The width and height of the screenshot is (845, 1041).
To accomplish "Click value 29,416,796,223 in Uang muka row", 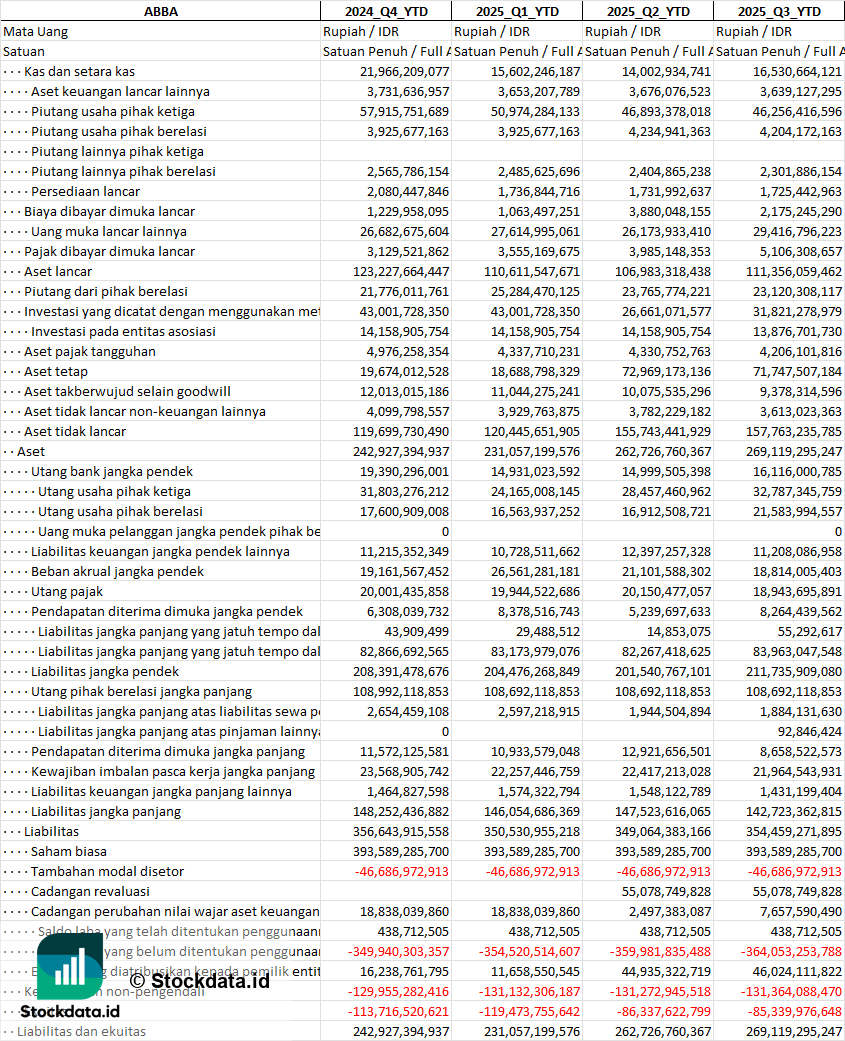I will (x=797, y=232).
